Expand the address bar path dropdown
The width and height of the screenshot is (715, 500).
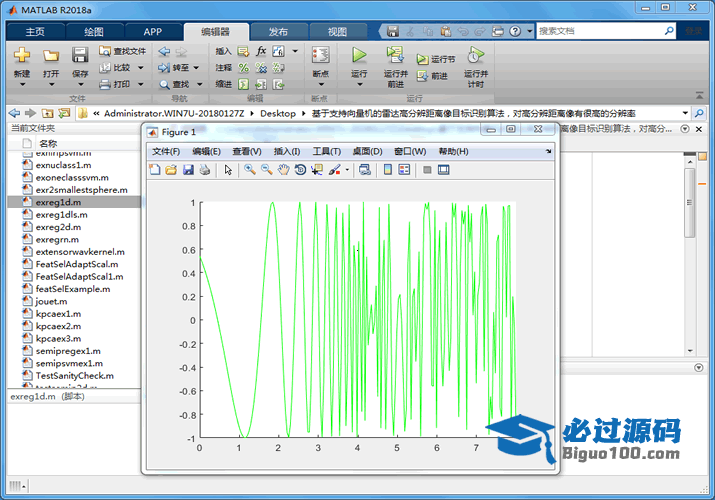click(685, 113)
